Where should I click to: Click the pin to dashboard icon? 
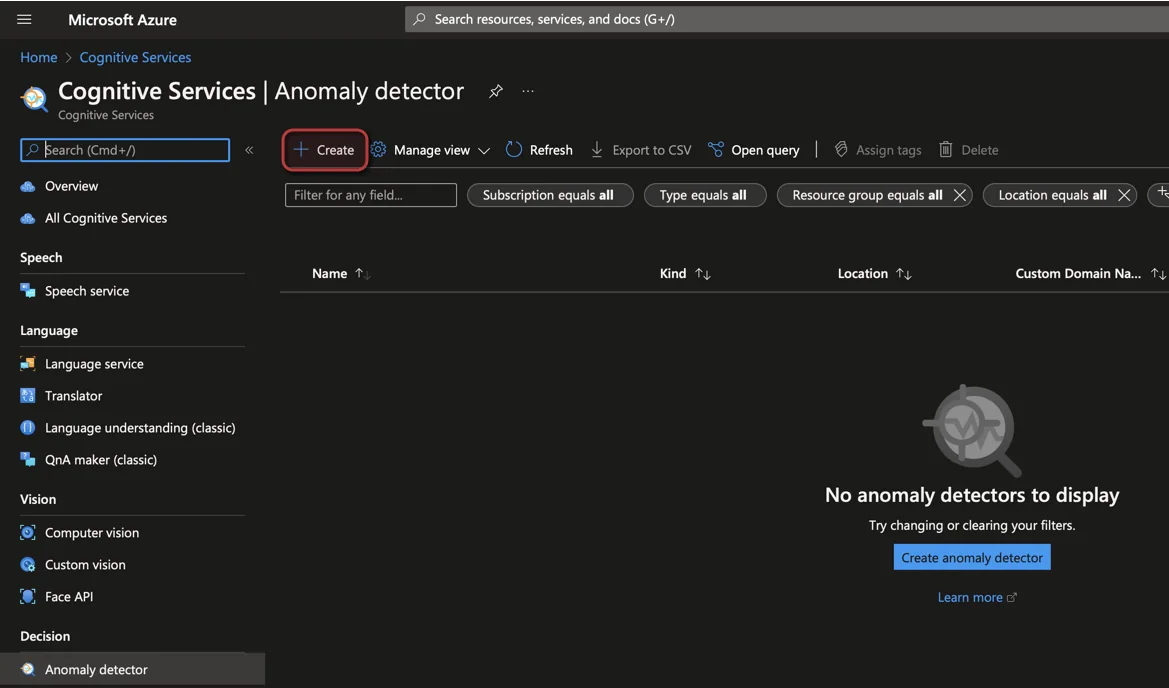pos(496,91)
